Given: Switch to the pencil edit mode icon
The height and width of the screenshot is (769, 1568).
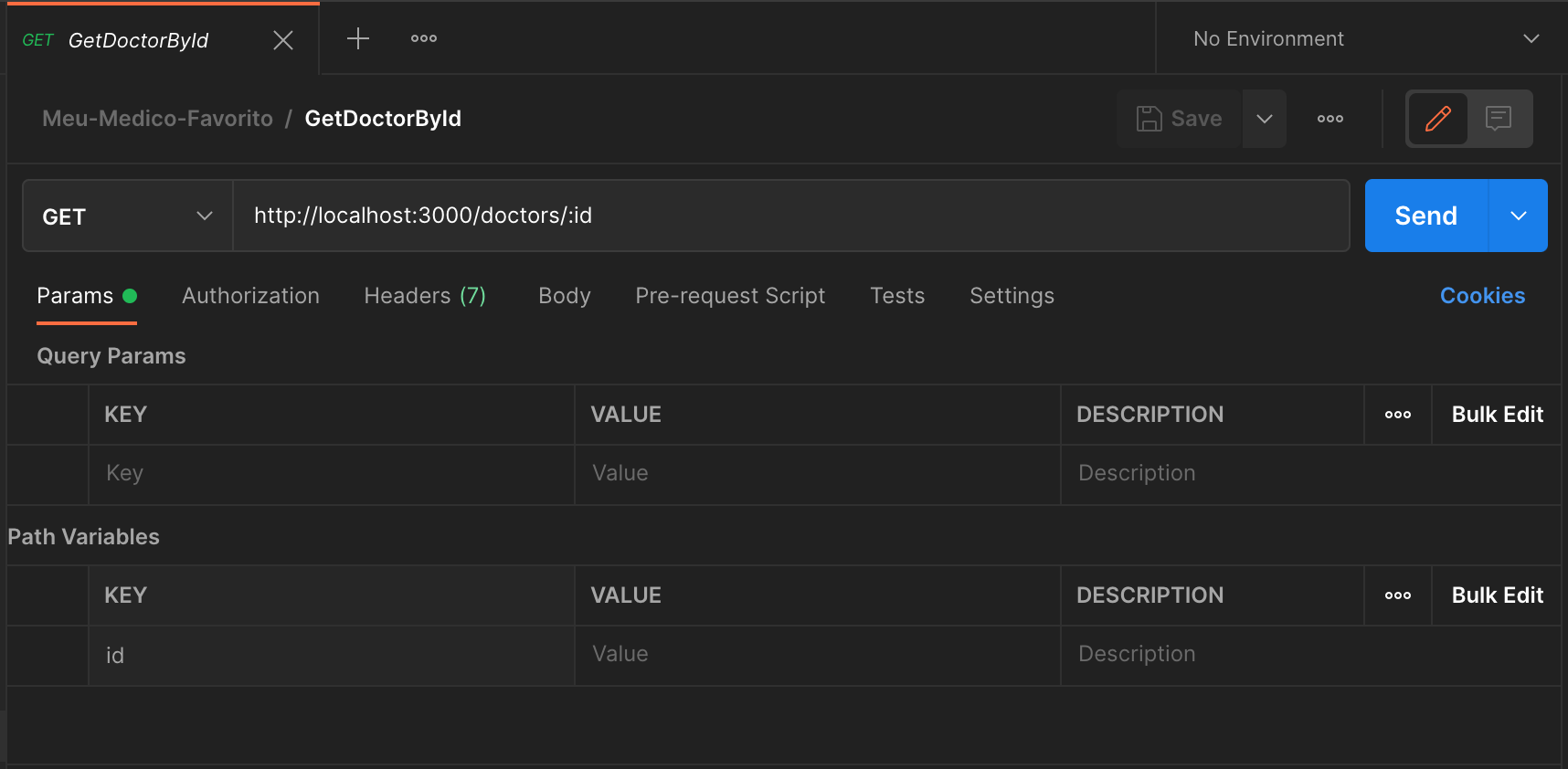Looking at the screenshot, I should pos(1438,119).
